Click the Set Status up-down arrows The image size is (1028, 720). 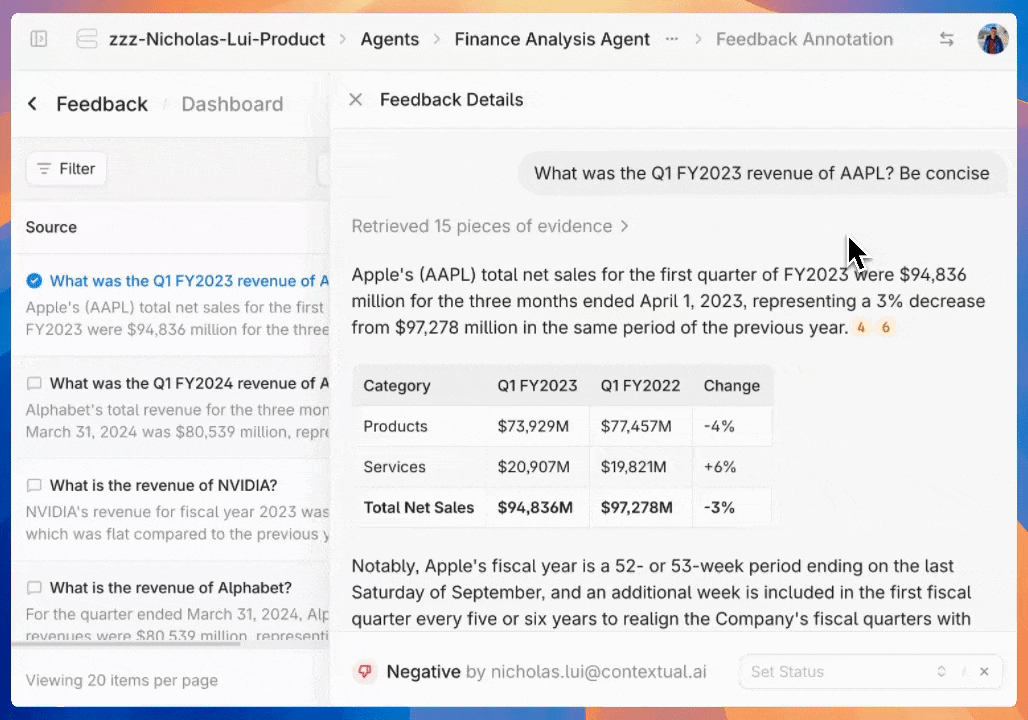tap(941, 671)
